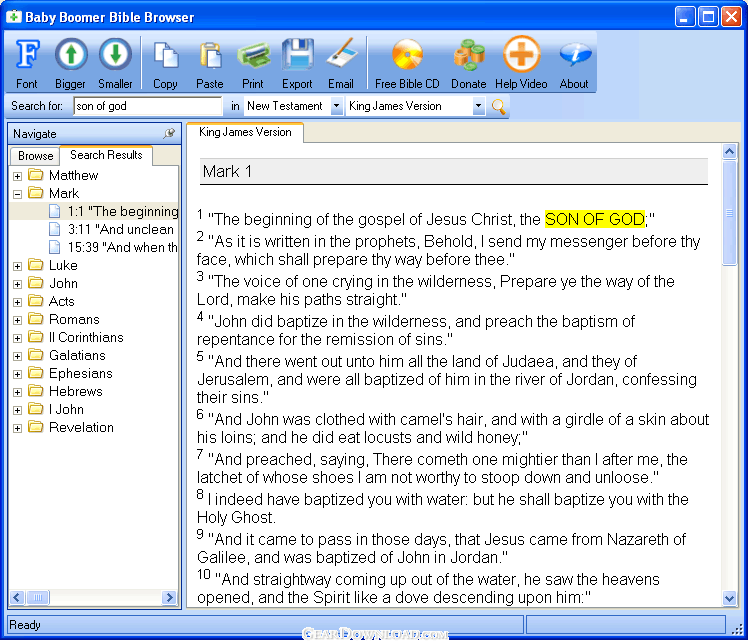This screenshot has height=642, width=750.
Task: Expand the I John results node
Action: (x=17, y=410)
